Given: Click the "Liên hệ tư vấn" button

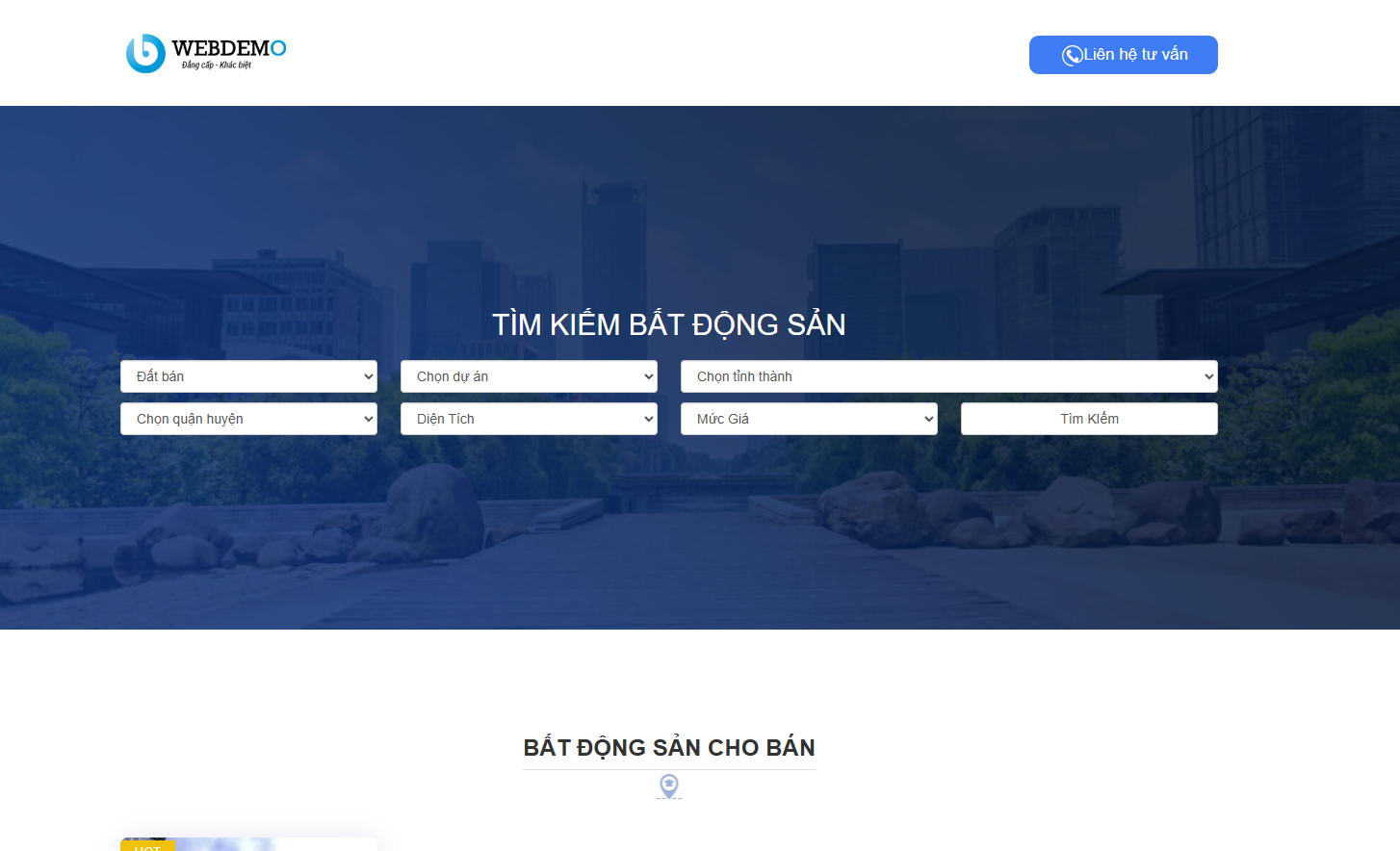Looking at the screenshot, I should tap(1123, 55).
